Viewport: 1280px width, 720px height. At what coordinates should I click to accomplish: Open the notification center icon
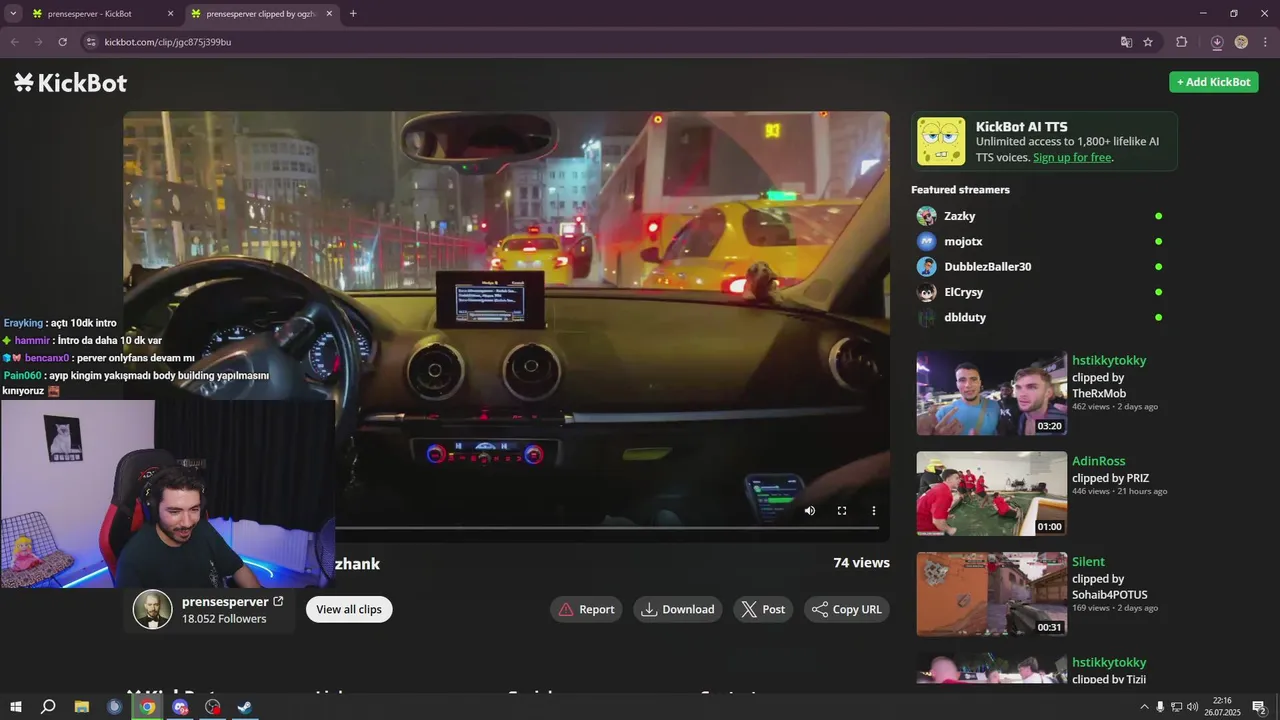(1259, 707)
